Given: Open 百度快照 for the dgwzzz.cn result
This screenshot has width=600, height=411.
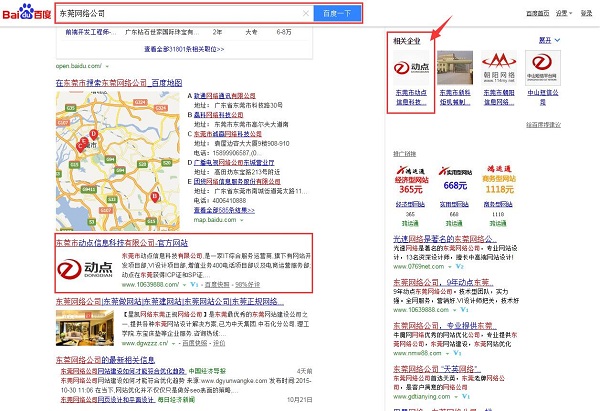Looking at the screenshot, I should [x=195, y=343].
